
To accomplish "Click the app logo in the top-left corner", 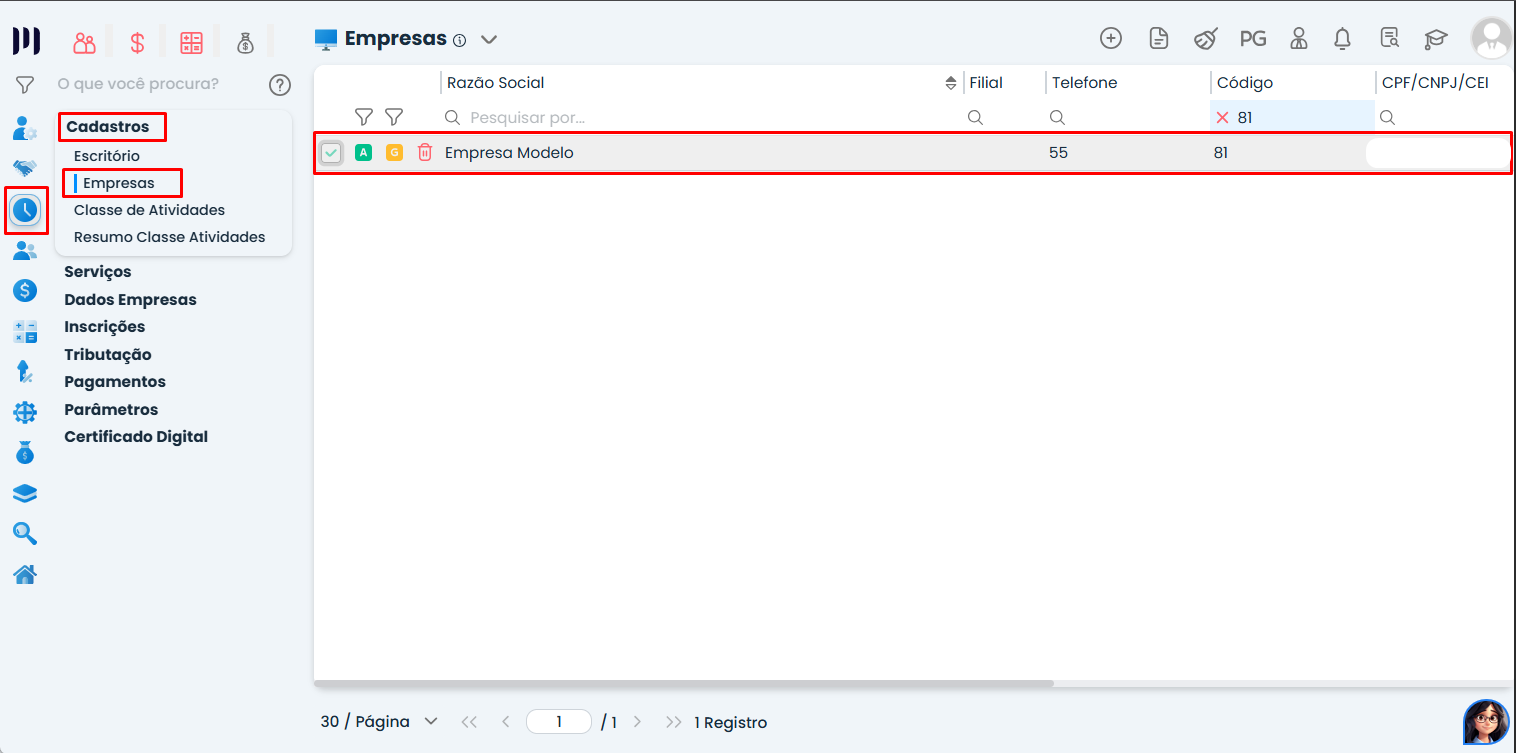I will [x=26, y=42].
